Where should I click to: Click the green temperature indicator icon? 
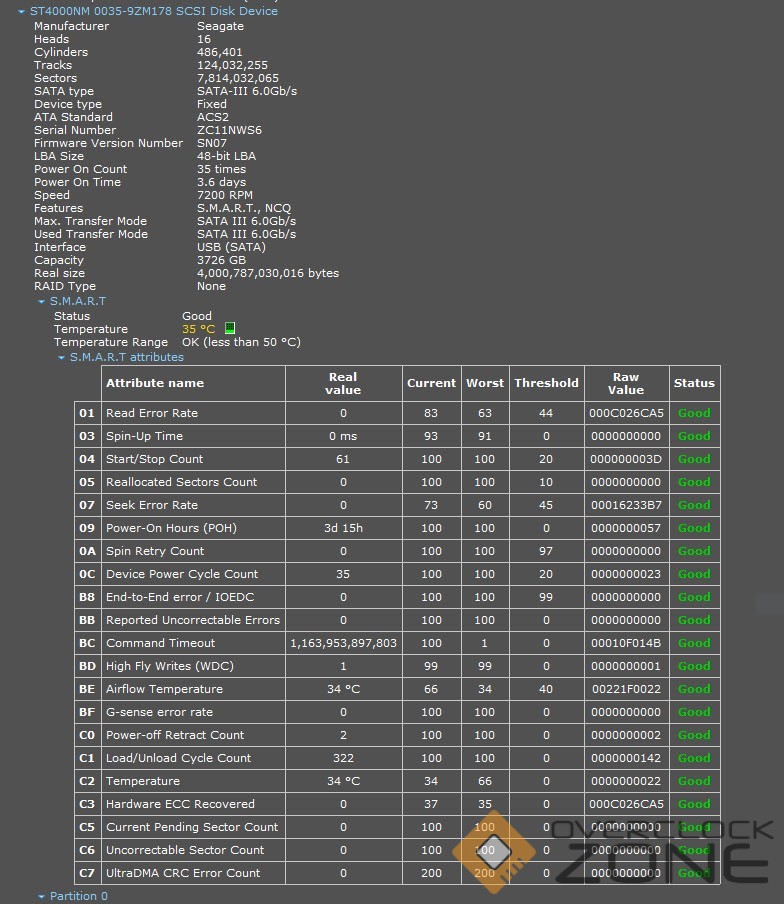(x=229, y=328)
